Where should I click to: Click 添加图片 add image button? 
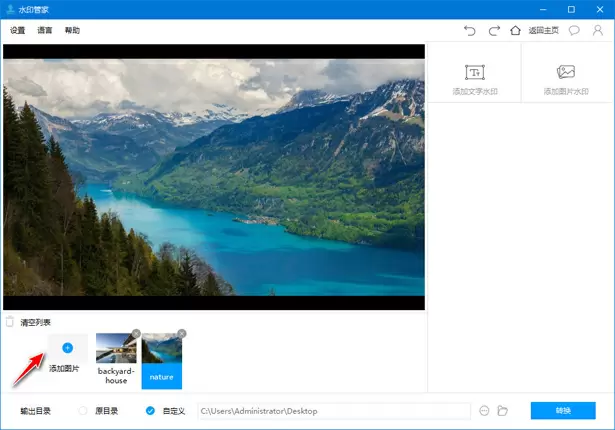pos(68,357)
